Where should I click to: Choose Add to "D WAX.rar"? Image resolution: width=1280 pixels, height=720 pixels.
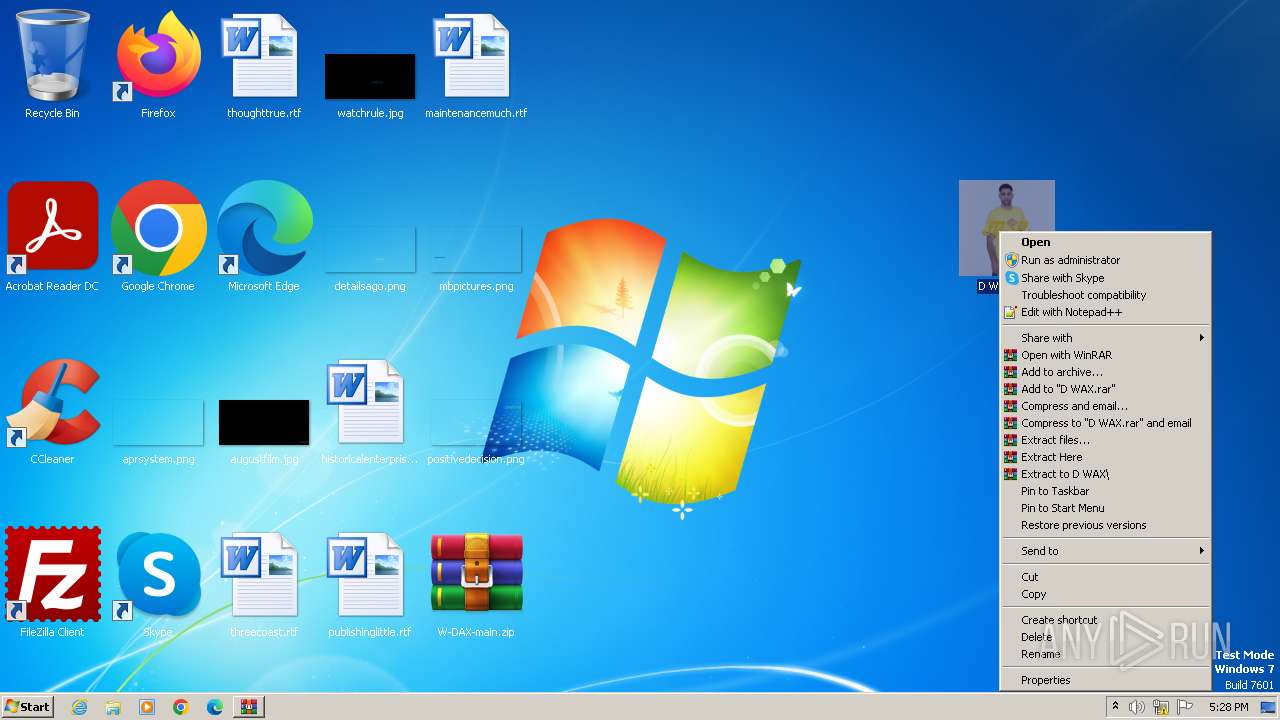click(x=1105, y=389)
